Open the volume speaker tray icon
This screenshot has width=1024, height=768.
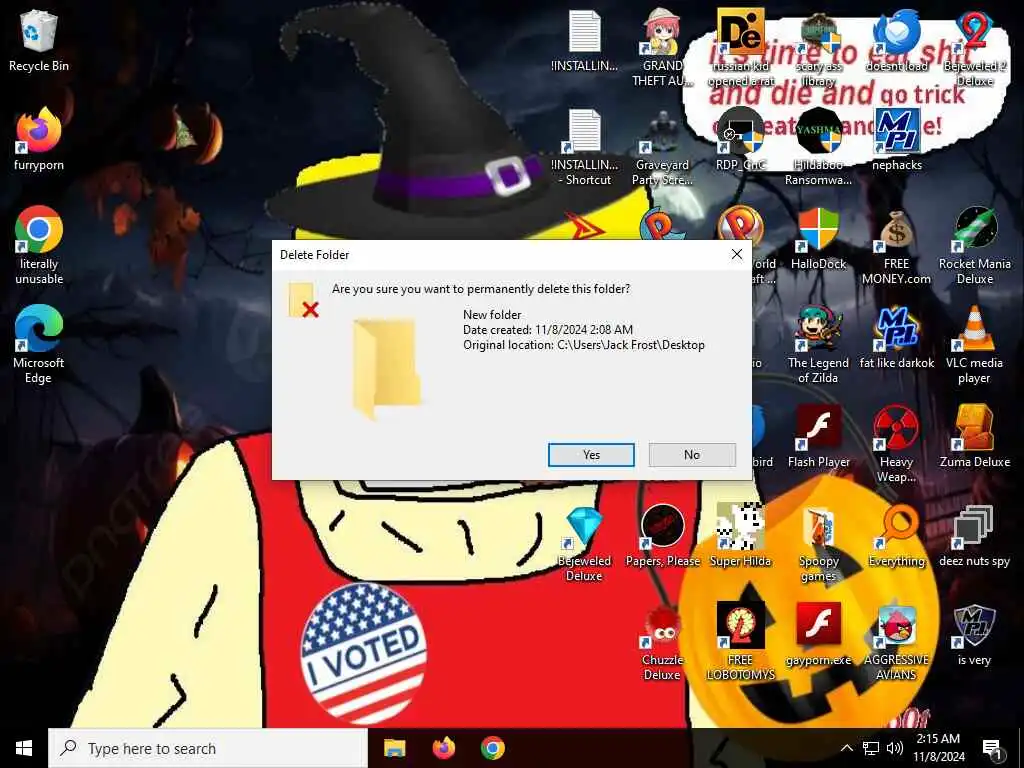pyautogui.click(x=895, y=748)
